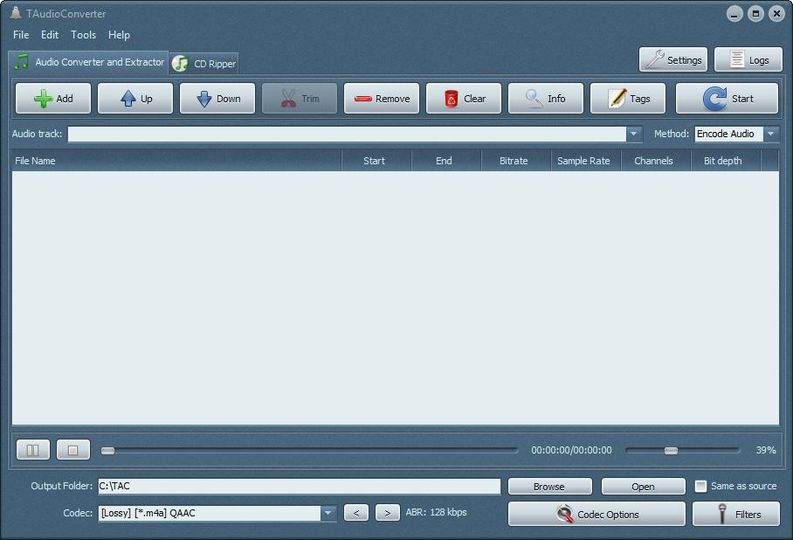
Task: Expand the Audio track dropdown
Action: pos(634,134)
